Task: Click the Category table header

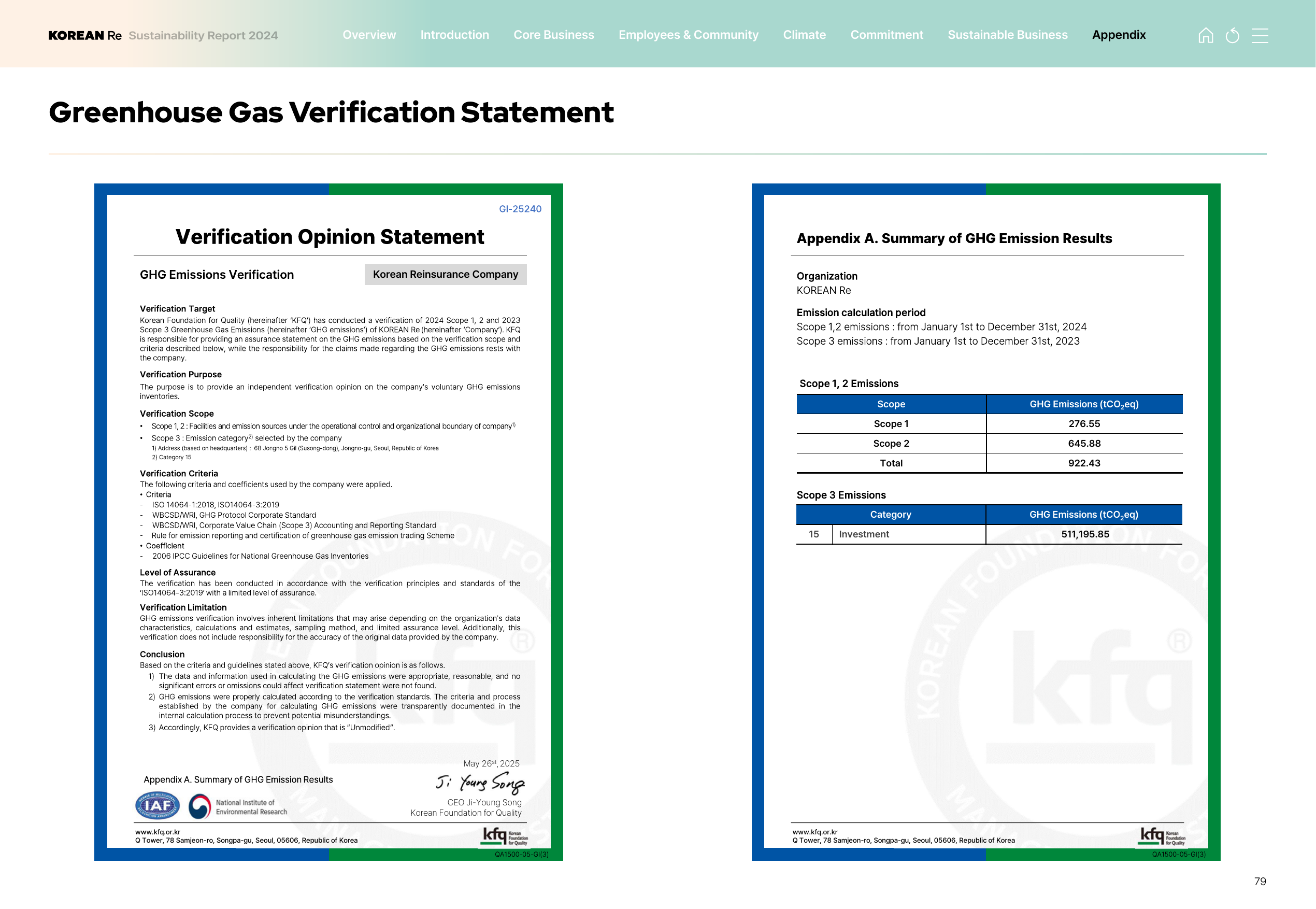Action: [x=891, y=514]
